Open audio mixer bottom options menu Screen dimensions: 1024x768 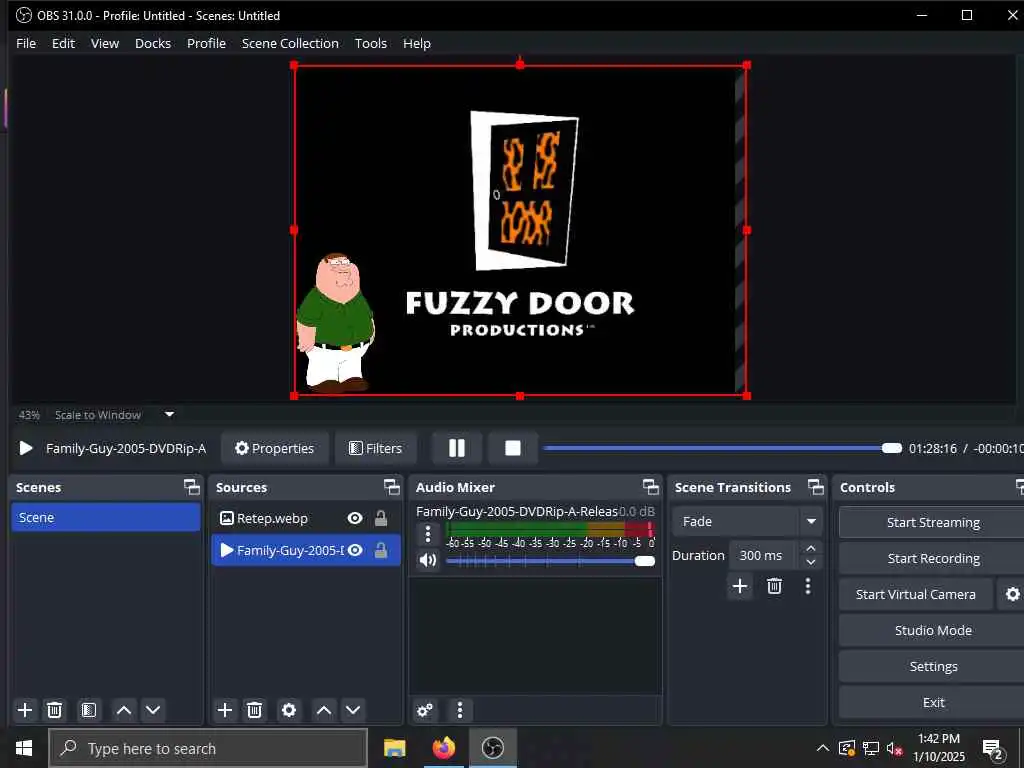coord(460,710)
